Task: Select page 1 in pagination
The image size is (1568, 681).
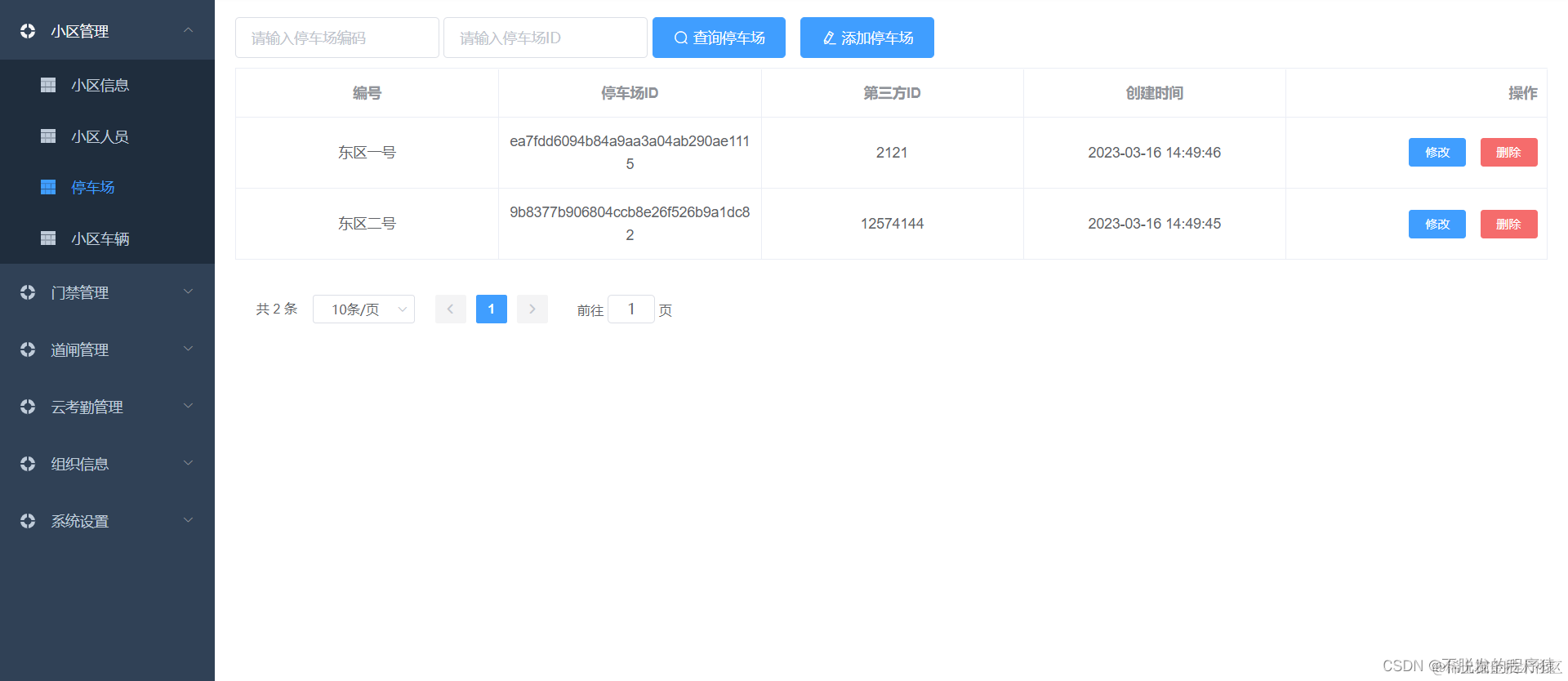Action: pos(491,309)
